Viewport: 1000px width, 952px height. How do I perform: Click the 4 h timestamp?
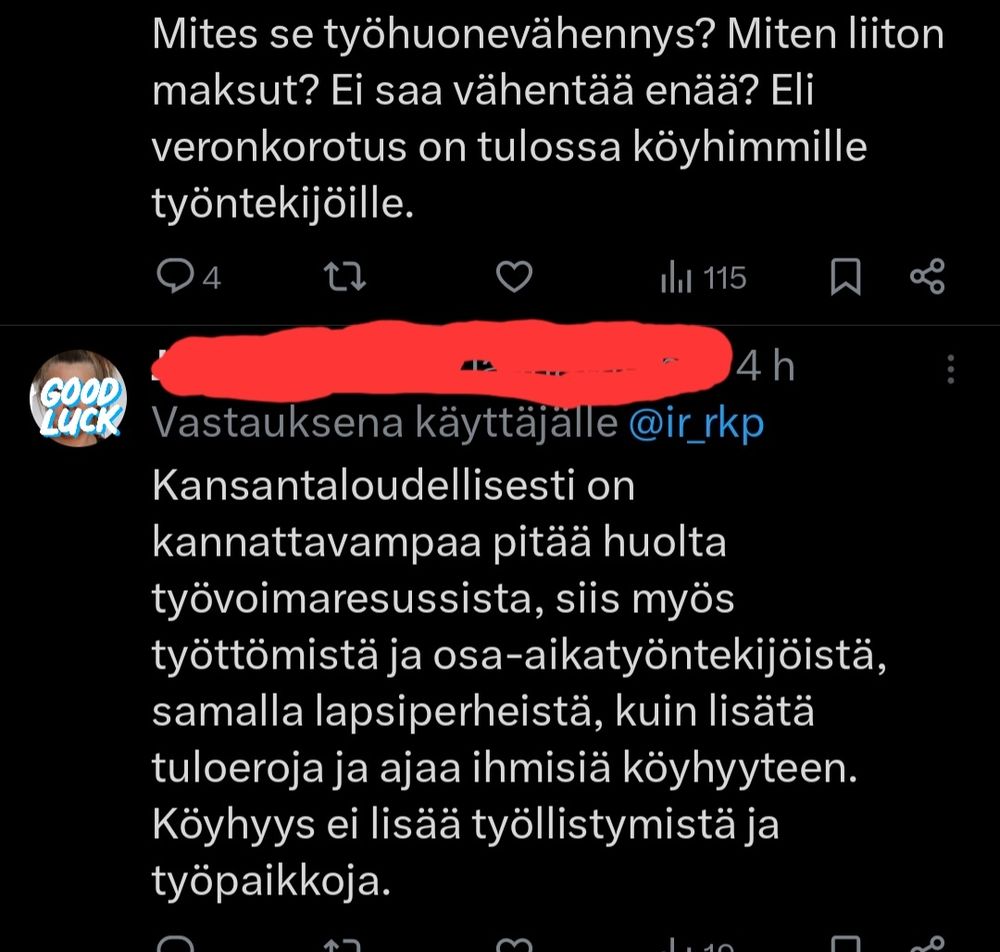tap(765, 367)
